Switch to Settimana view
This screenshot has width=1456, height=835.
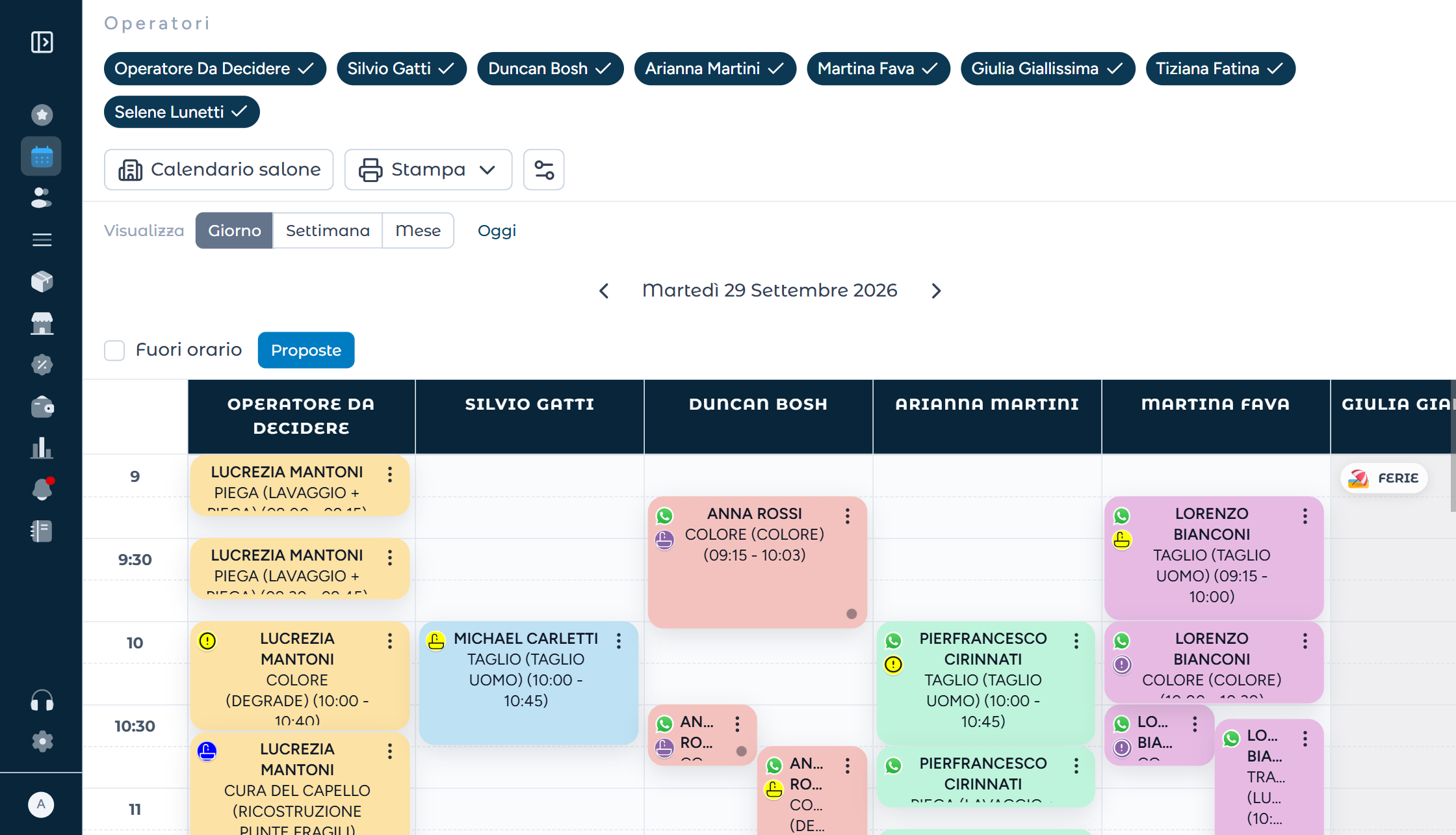click(328, 231)
